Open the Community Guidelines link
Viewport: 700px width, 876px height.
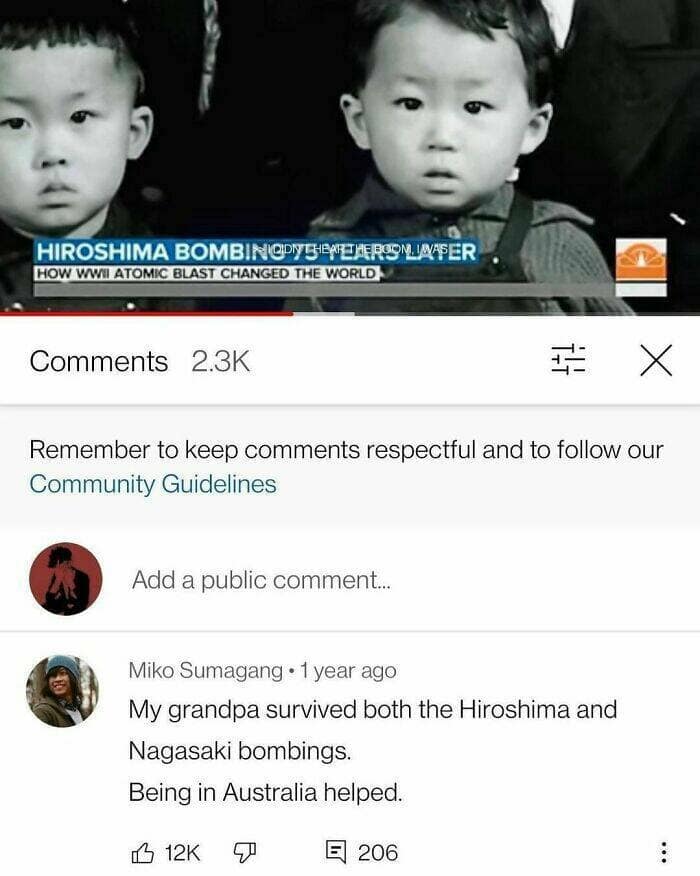(x=153, y=484)
